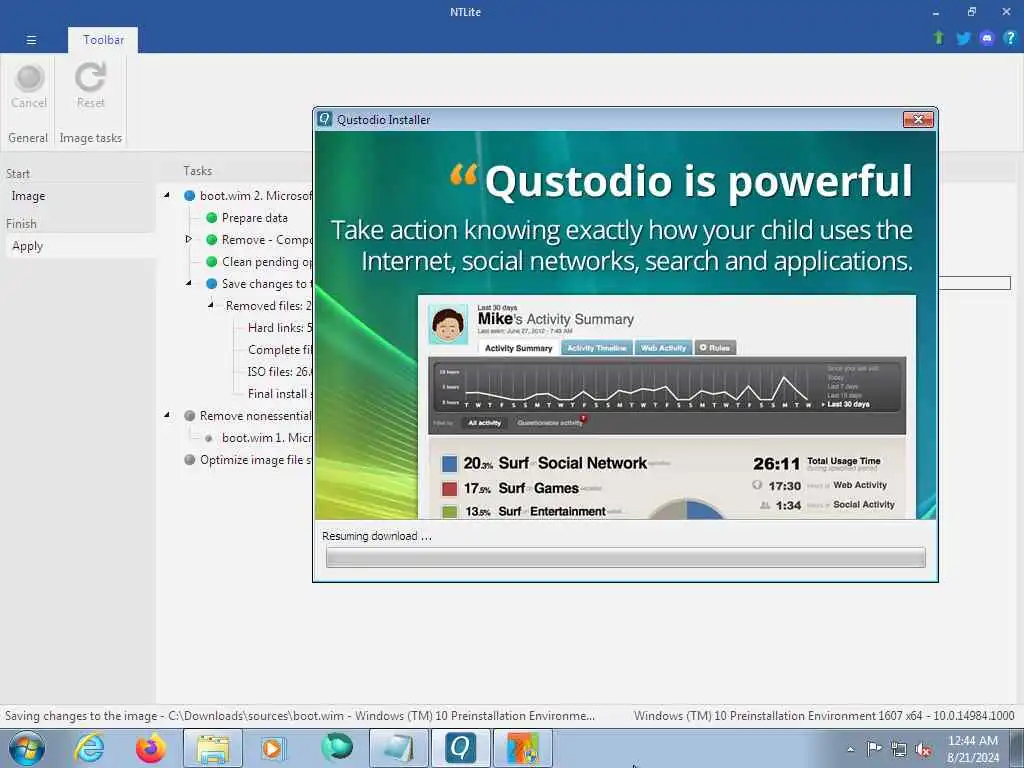Screen dimensions: 1024x768
Task: Select the ISO files row
Action: coord(280,372)
